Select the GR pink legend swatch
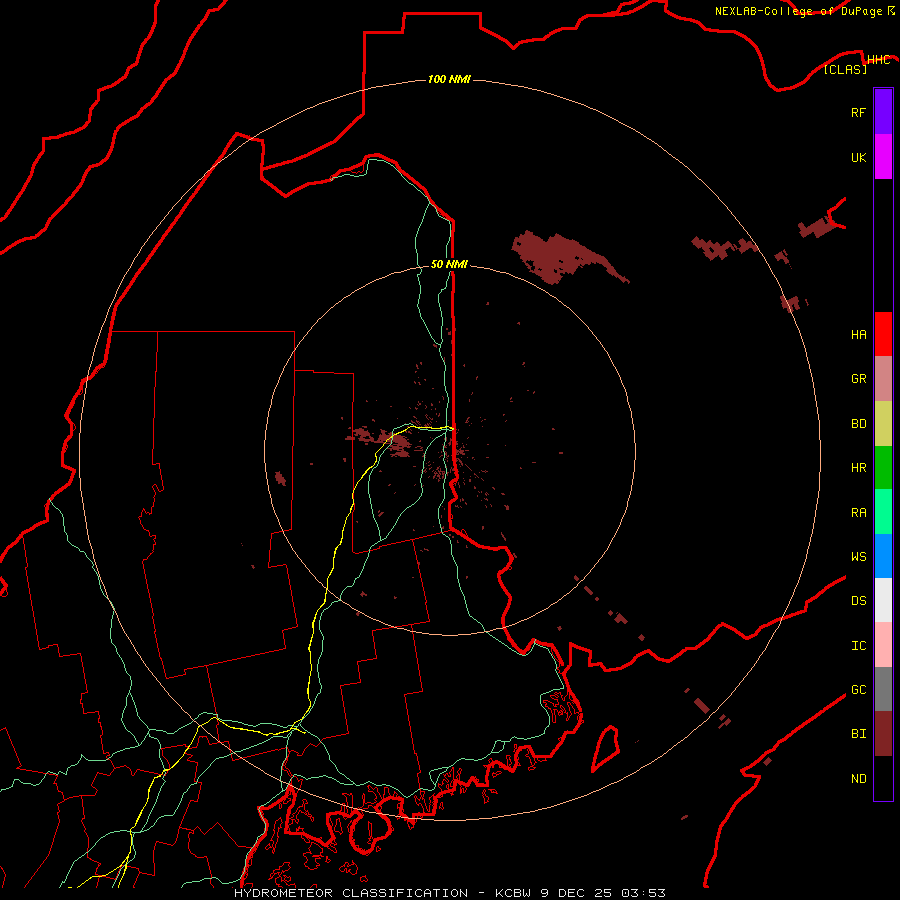This screenshot has width=900, height=900. (883, 379)
